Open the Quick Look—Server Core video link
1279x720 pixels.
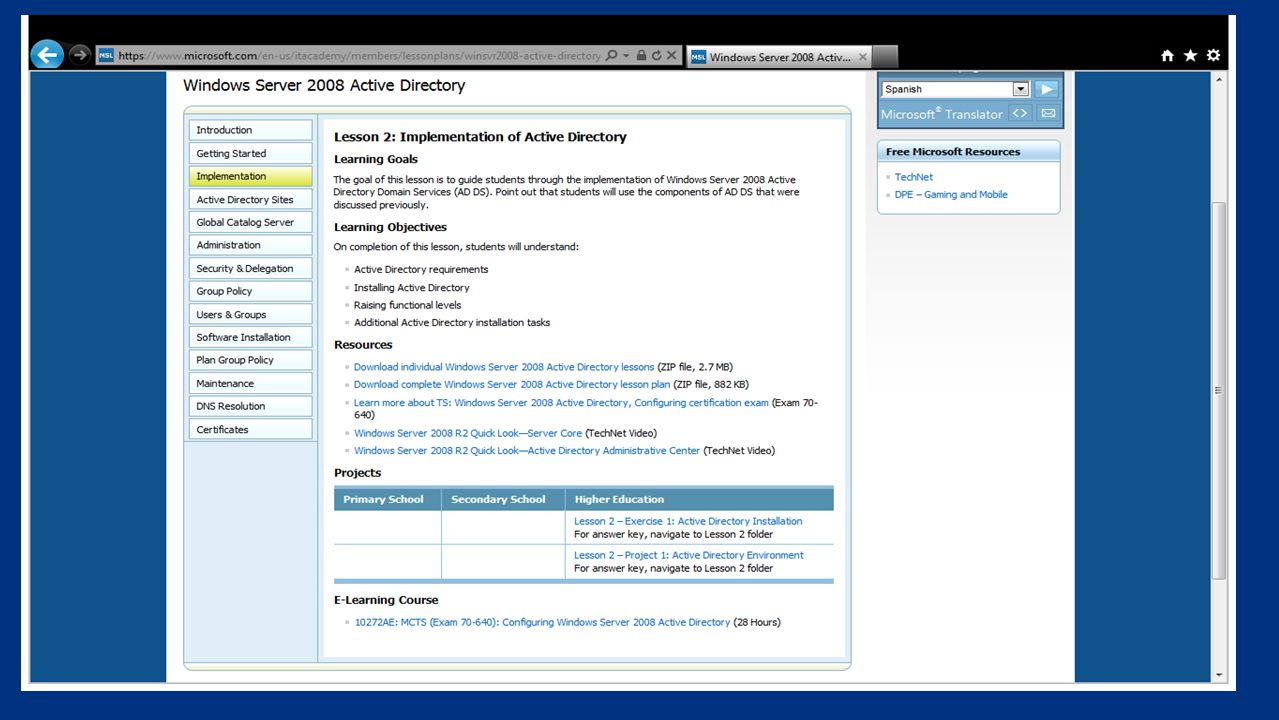click(x=468, y=433)
